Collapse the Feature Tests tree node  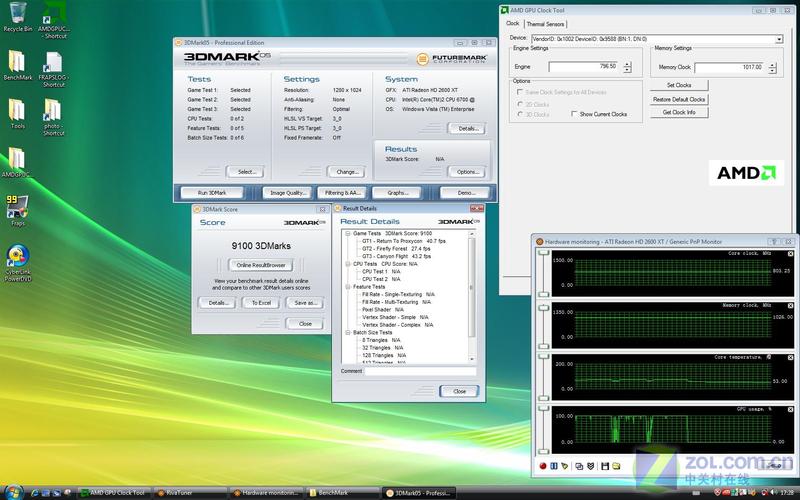(x=348, y=287)
